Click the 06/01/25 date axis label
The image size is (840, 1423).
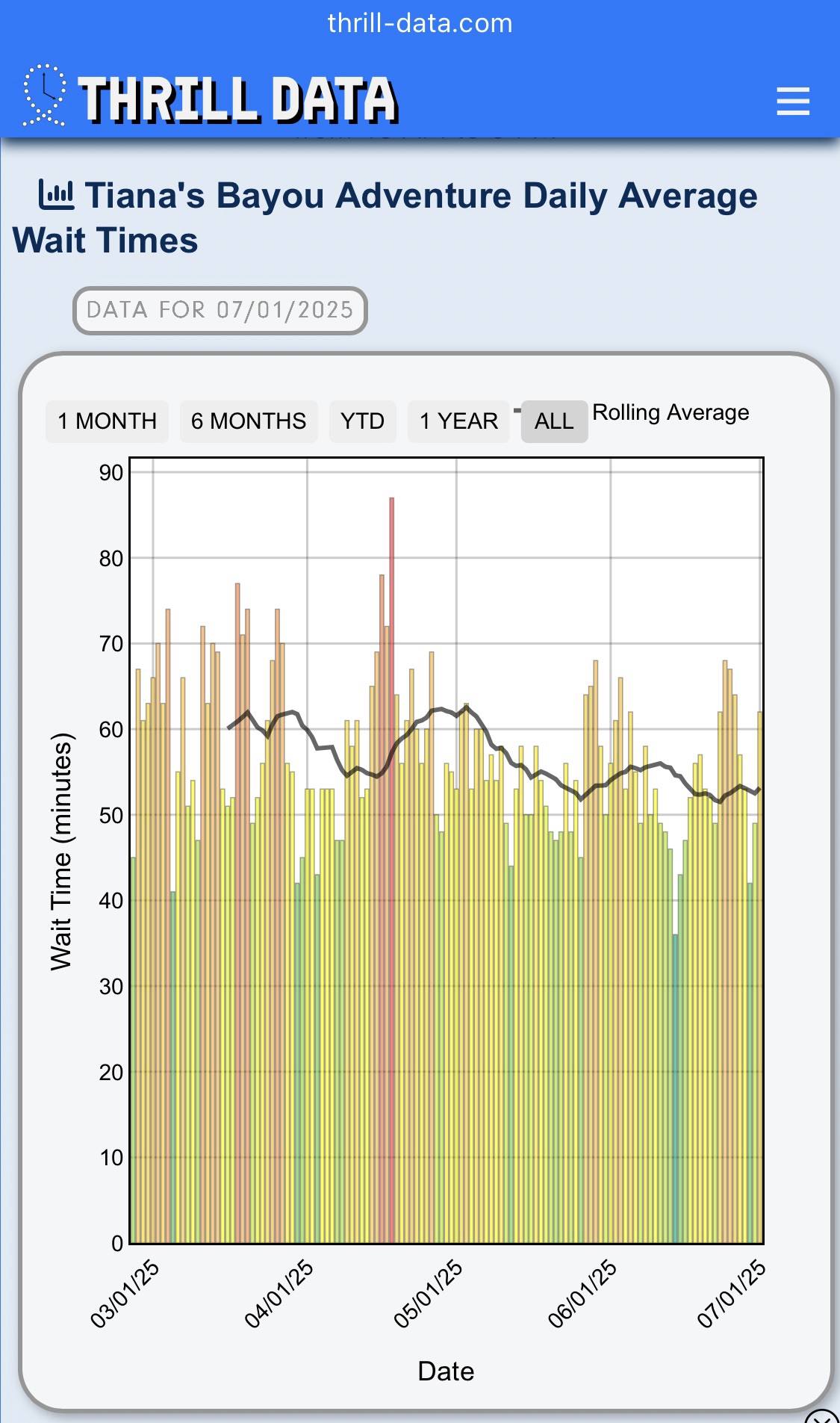(582, 1294)
